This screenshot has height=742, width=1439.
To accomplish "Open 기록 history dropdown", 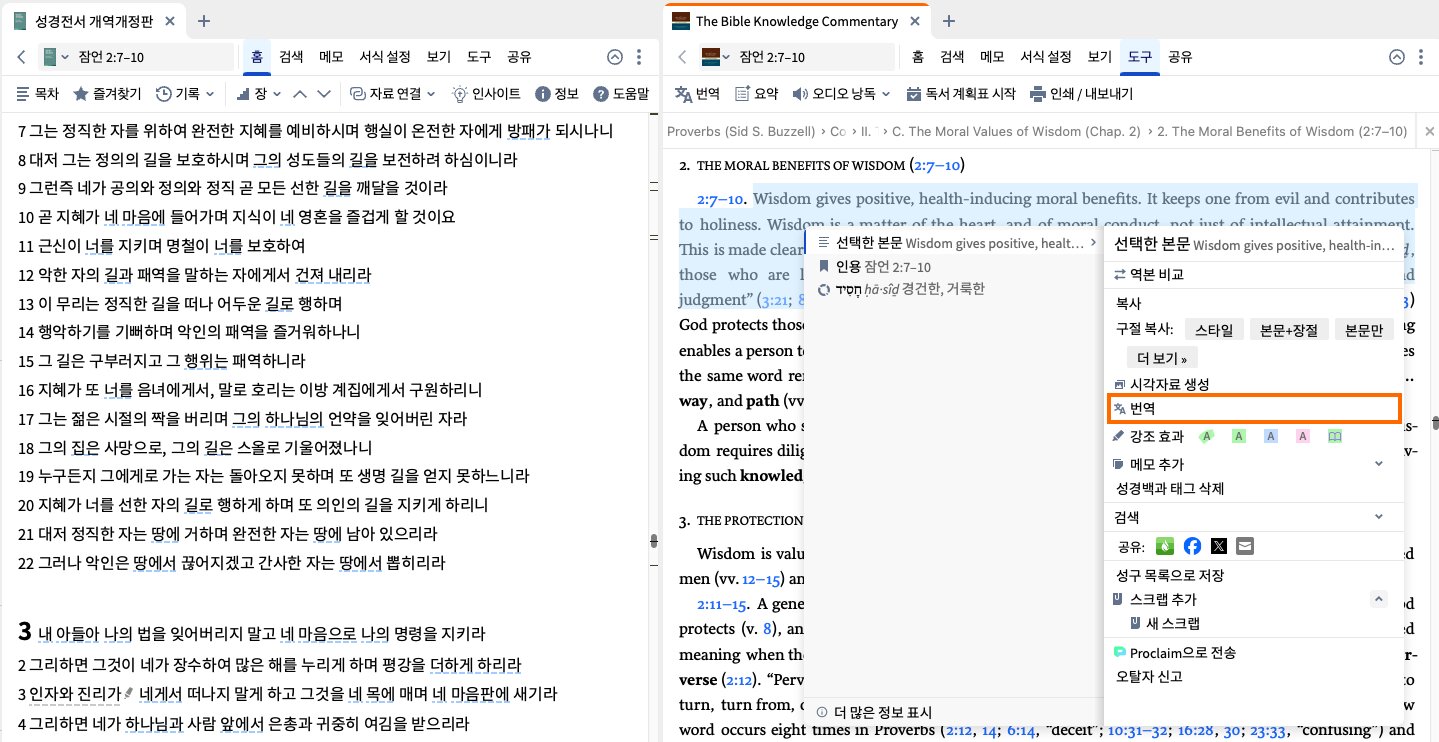I will click(x=185, y=94).
